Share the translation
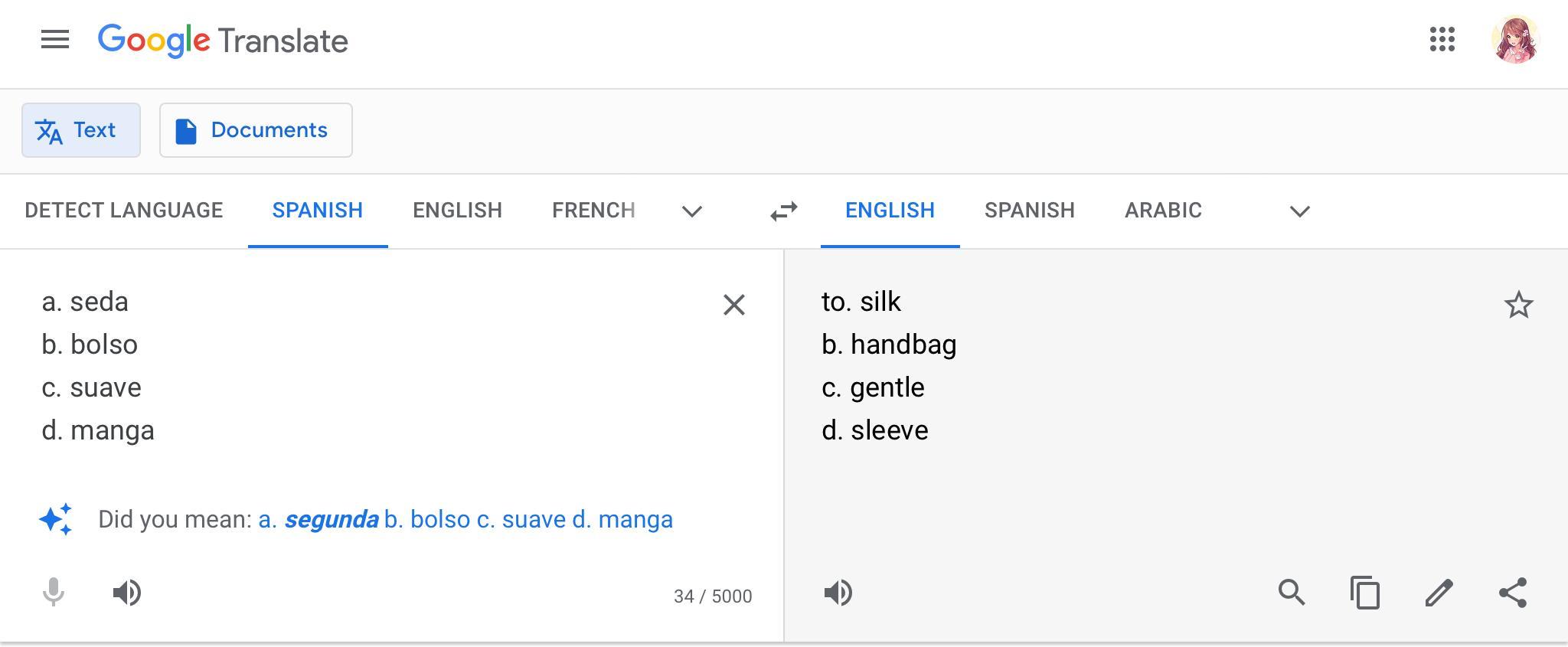Image resolution: width=1568 pixels, height=647 pixels. click(1513, 593)
